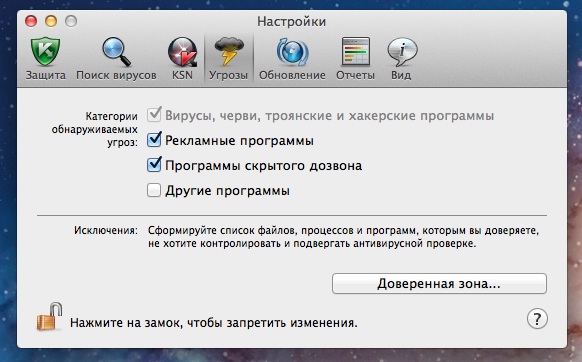Select the Угрозы storm cloud tab
Screen dimensions: 582x362
pyautogui.click(x=228, y=59)
